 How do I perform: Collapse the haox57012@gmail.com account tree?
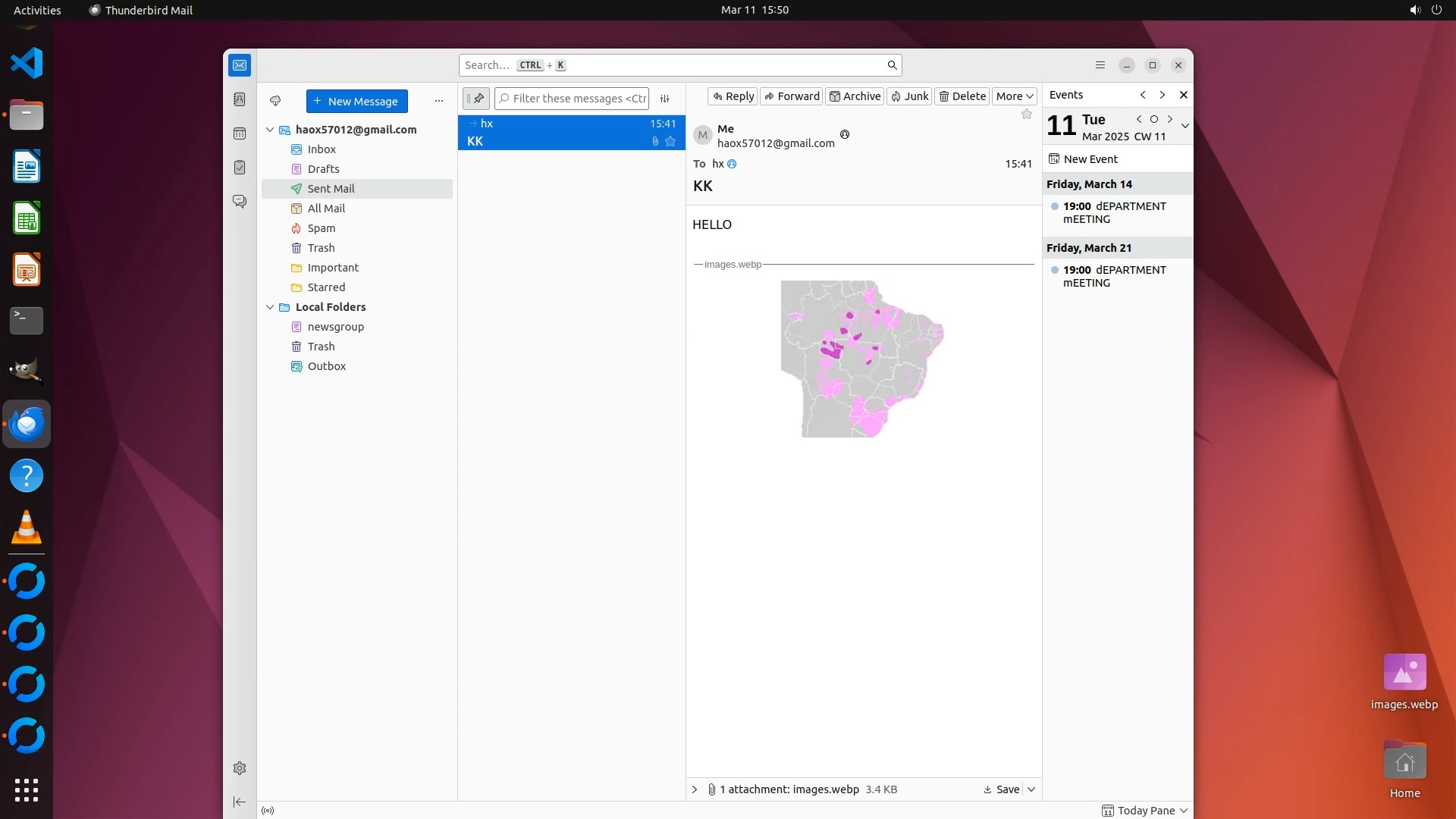point(270,130)
